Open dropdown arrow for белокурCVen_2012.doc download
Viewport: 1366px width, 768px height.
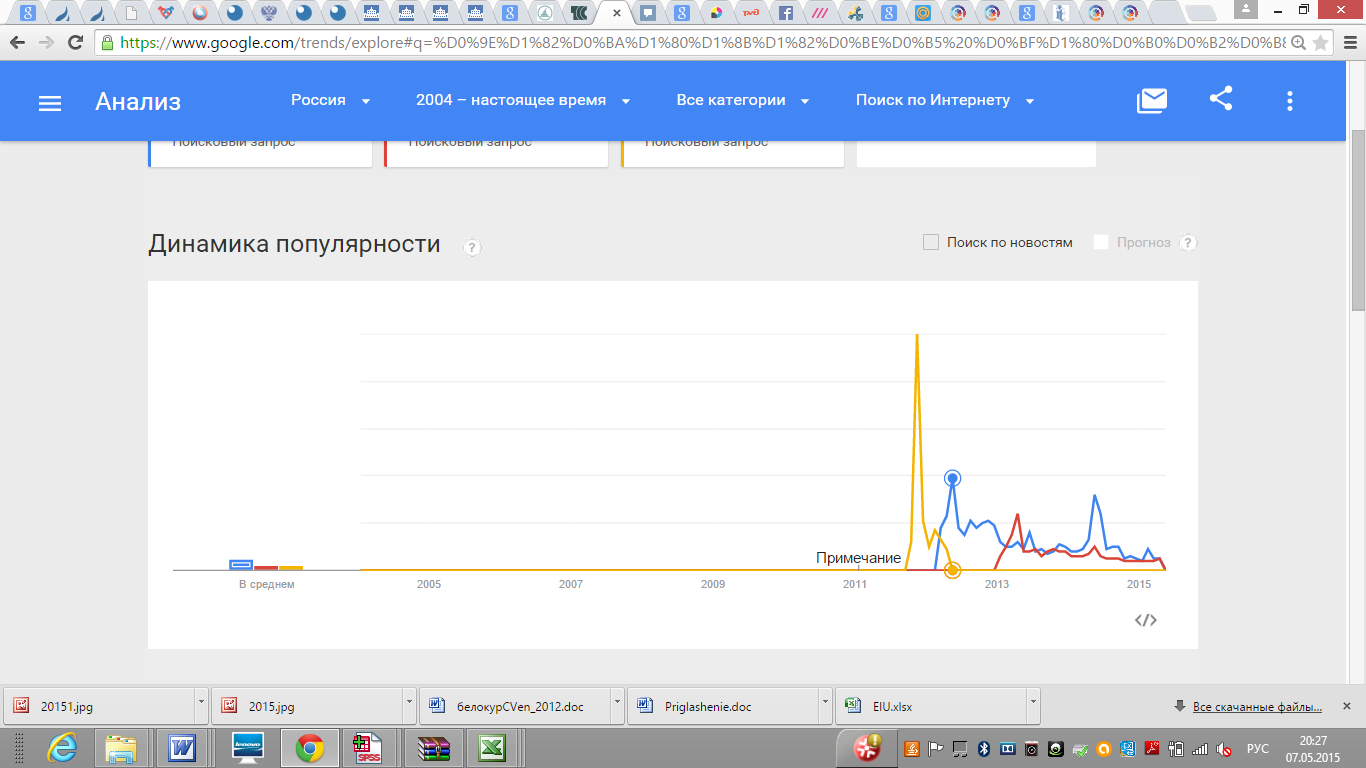point(617,705)
